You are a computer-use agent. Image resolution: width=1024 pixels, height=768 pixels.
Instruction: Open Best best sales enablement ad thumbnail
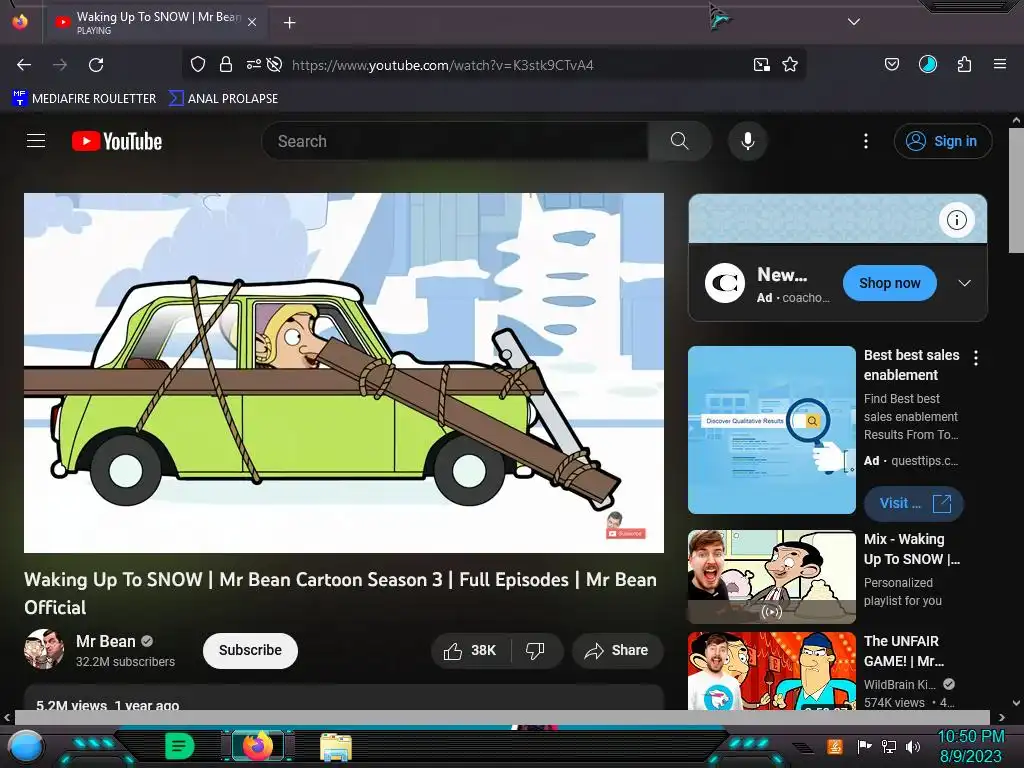tap(772, 430)
